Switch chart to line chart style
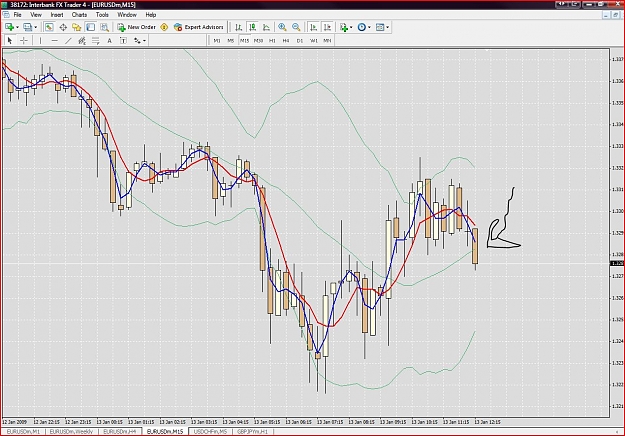This screenshot has height=436, width=625. point(266,27)
